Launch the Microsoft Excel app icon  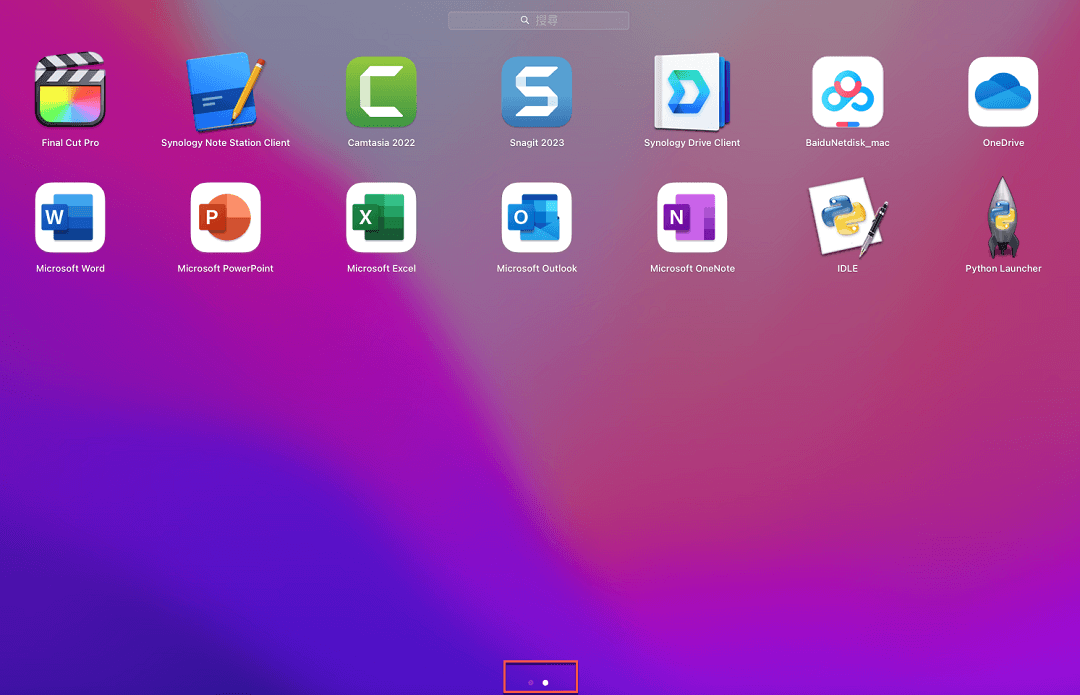coord(381,218)
